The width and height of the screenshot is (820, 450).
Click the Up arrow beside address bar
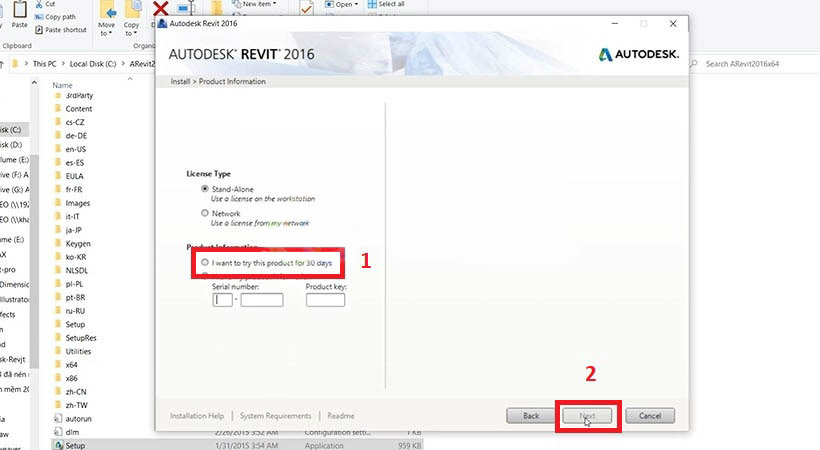point(2,64)
